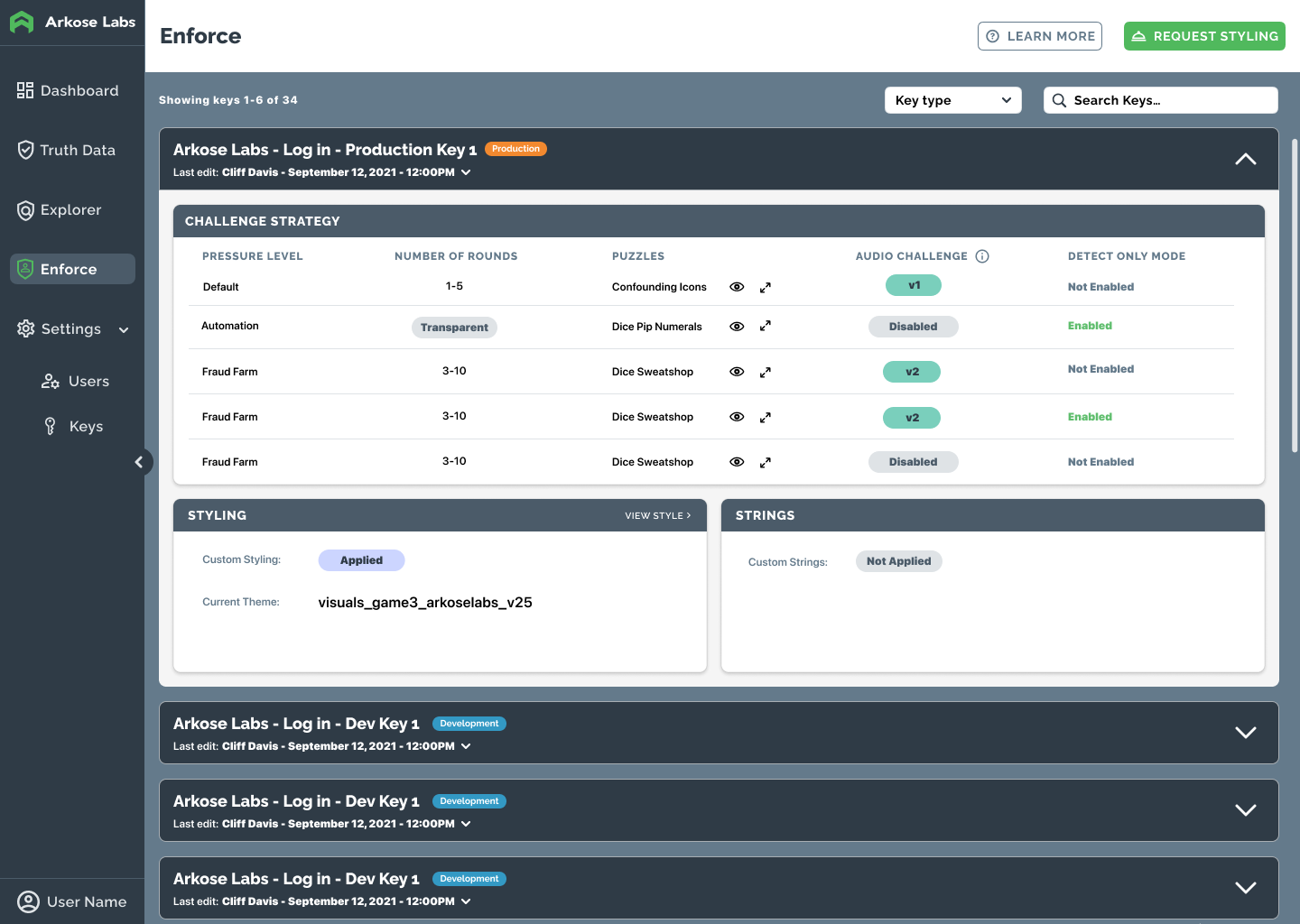
Task: Open Keys under Settings
Action: (74, 426)
